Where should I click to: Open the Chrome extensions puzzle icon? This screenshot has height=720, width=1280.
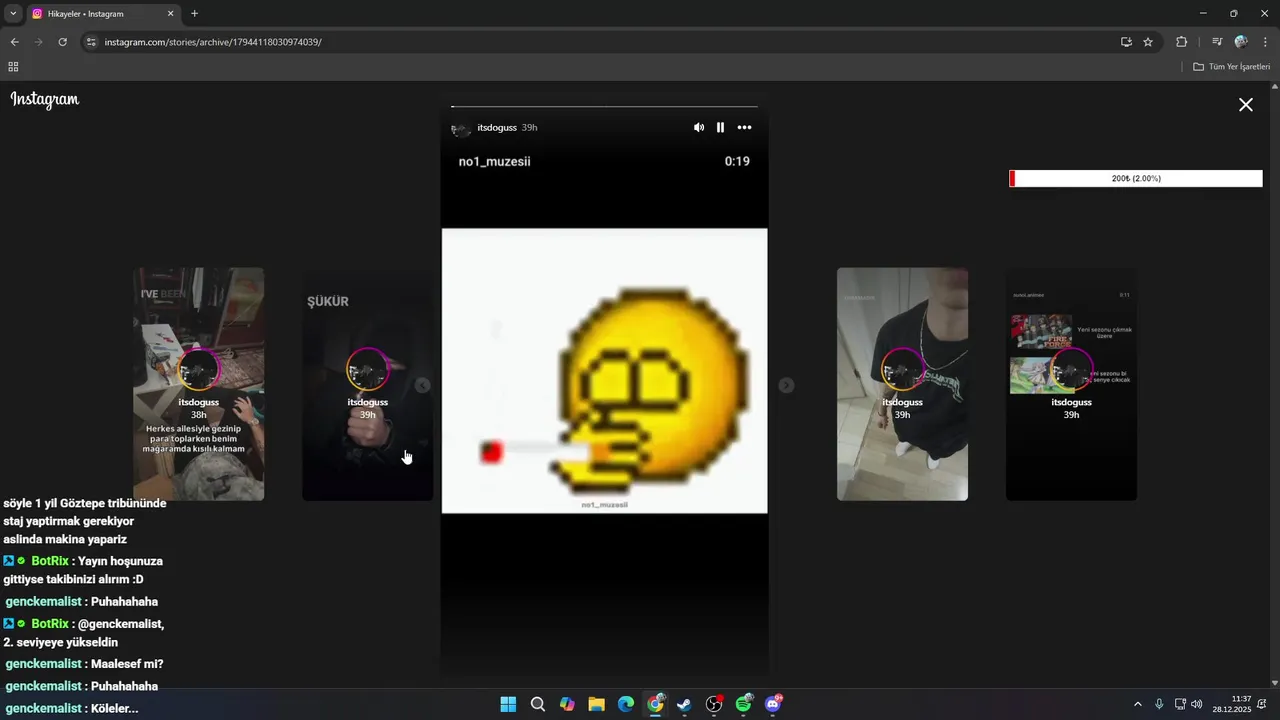(x=1181, y=42)
